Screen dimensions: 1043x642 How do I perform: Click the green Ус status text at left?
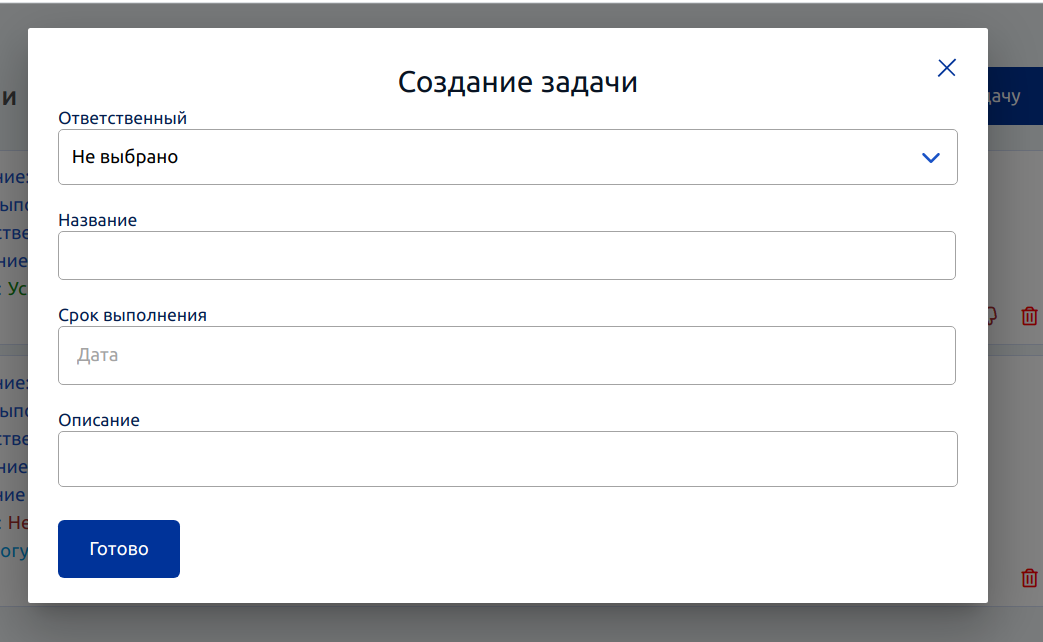coord(17,289)
